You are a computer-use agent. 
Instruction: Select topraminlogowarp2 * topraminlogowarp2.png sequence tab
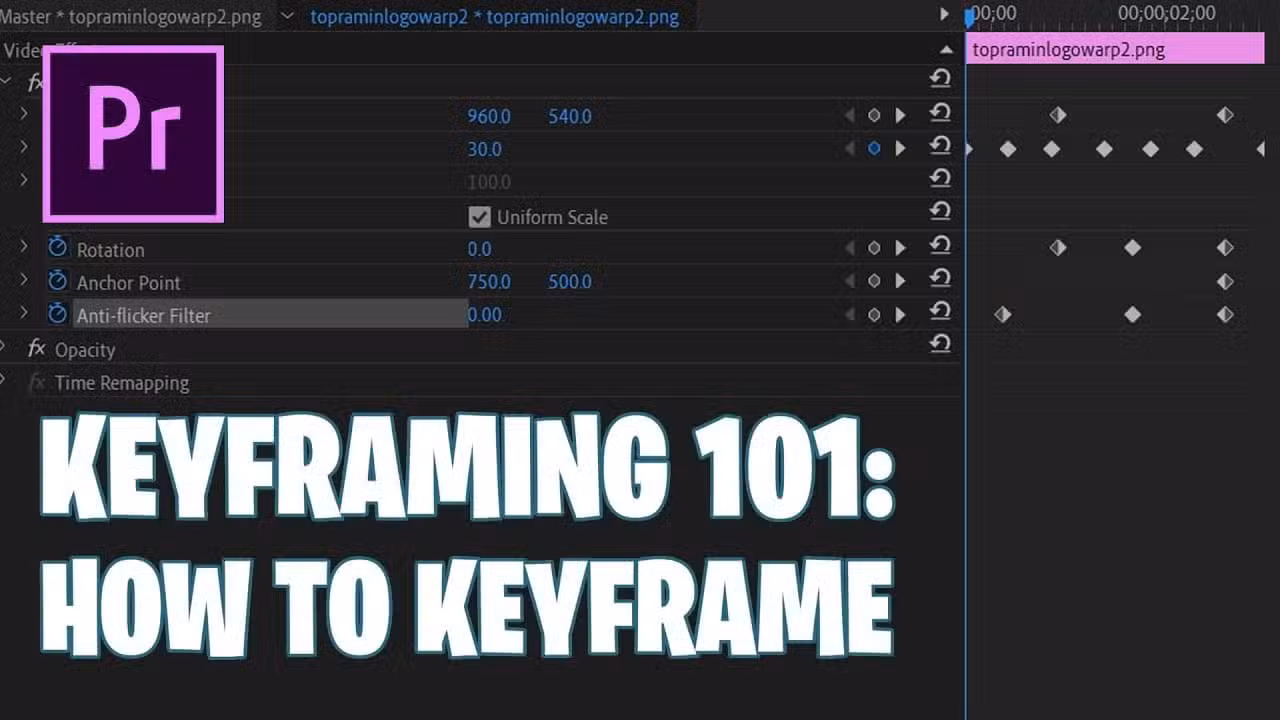[x=495, y=17]
